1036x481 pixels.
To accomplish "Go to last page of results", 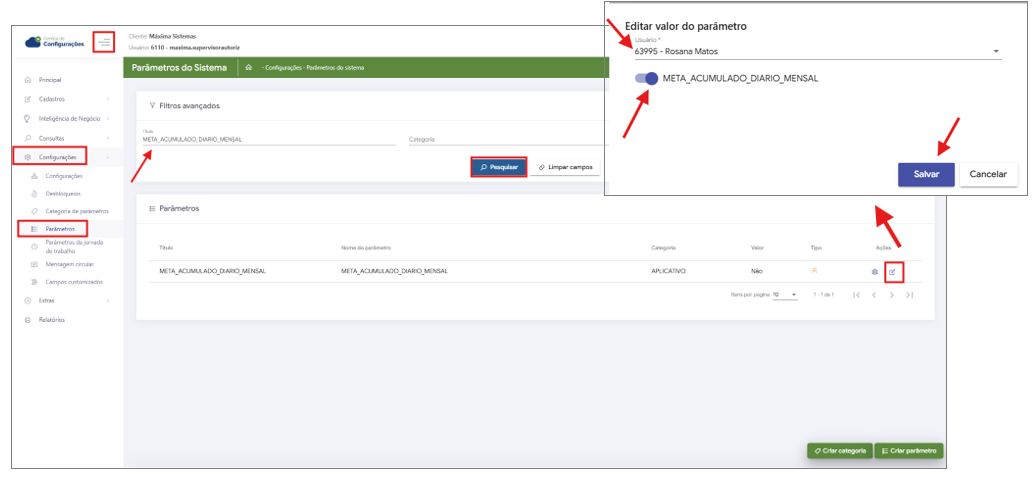I will [909, 295].
